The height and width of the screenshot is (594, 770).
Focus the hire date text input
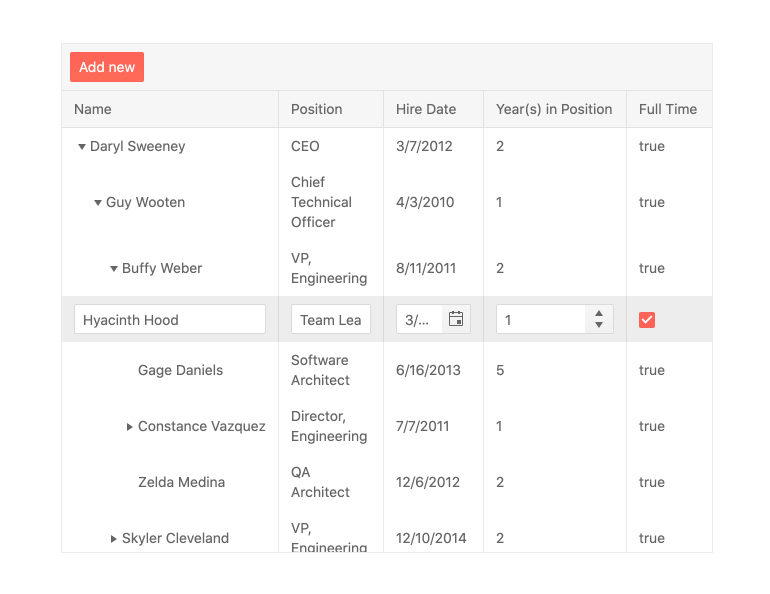pyautogui.click(x=419, y=320)
